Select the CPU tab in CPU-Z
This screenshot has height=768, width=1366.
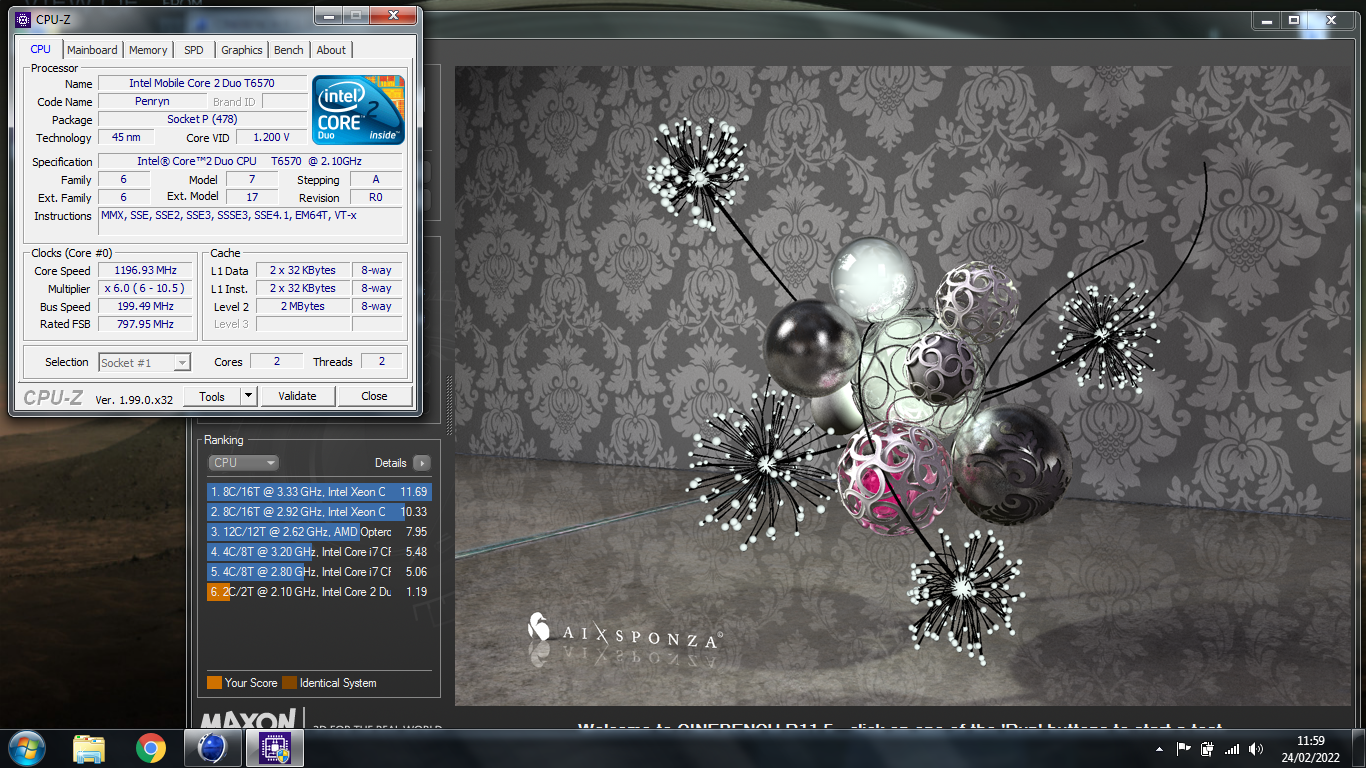[40, 49]
